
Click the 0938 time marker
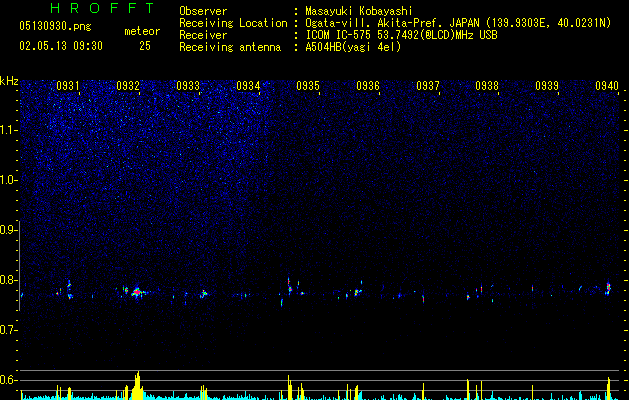click(x=487, y=85)
